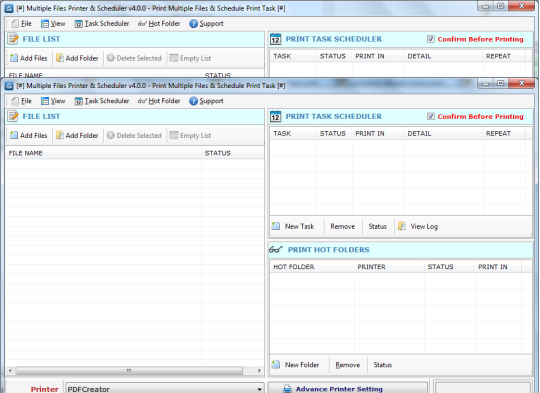Click Add Folder in the back window
This screenshot has height=393, width=540.
(x=77, y=58)
